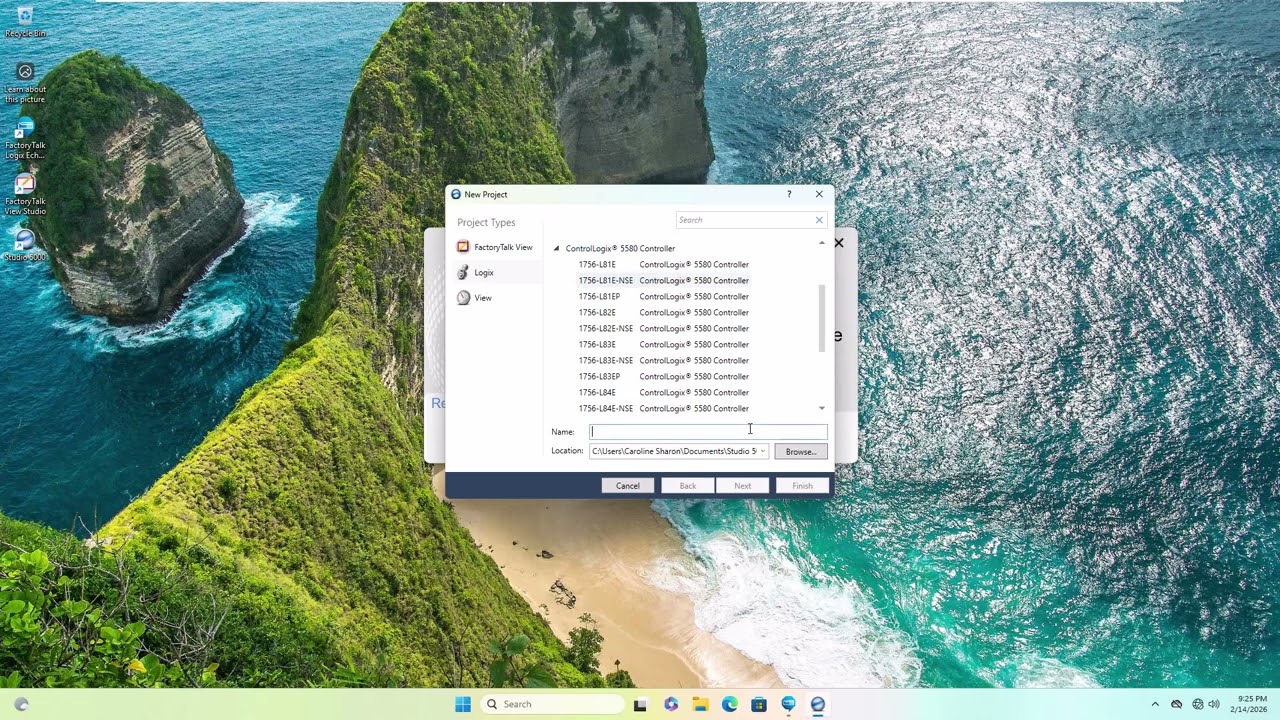
Task: Select controller 1756-L83E
Action: (663, 344)
